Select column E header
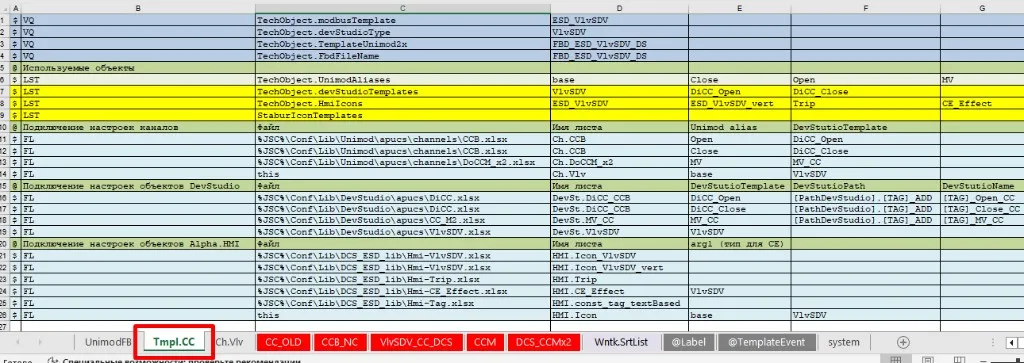The height and width of the screenshot is (363, 1024). click(739, 7)
